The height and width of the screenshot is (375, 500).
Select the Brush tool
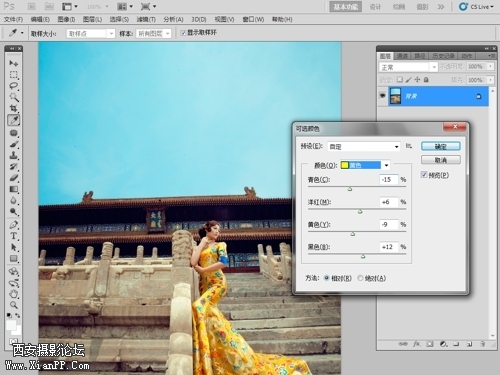pos(14,144)
